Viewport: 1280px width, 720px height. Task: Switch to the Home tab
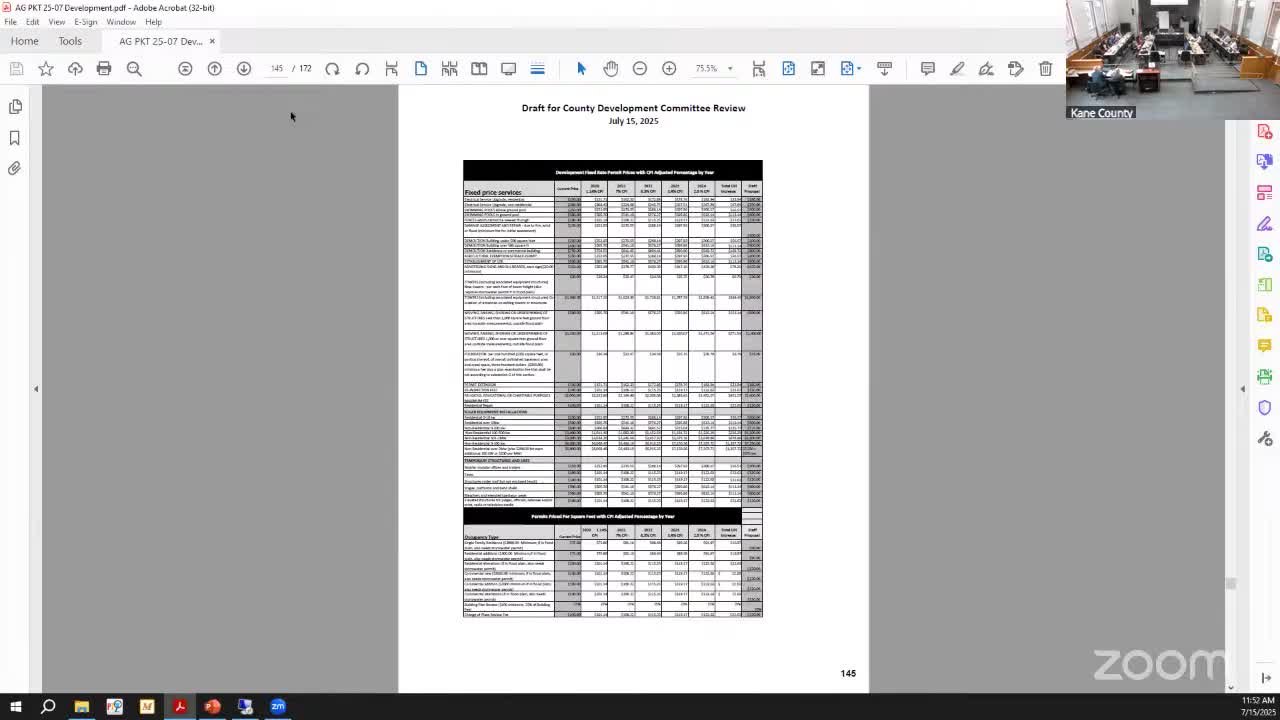(25, 41)
